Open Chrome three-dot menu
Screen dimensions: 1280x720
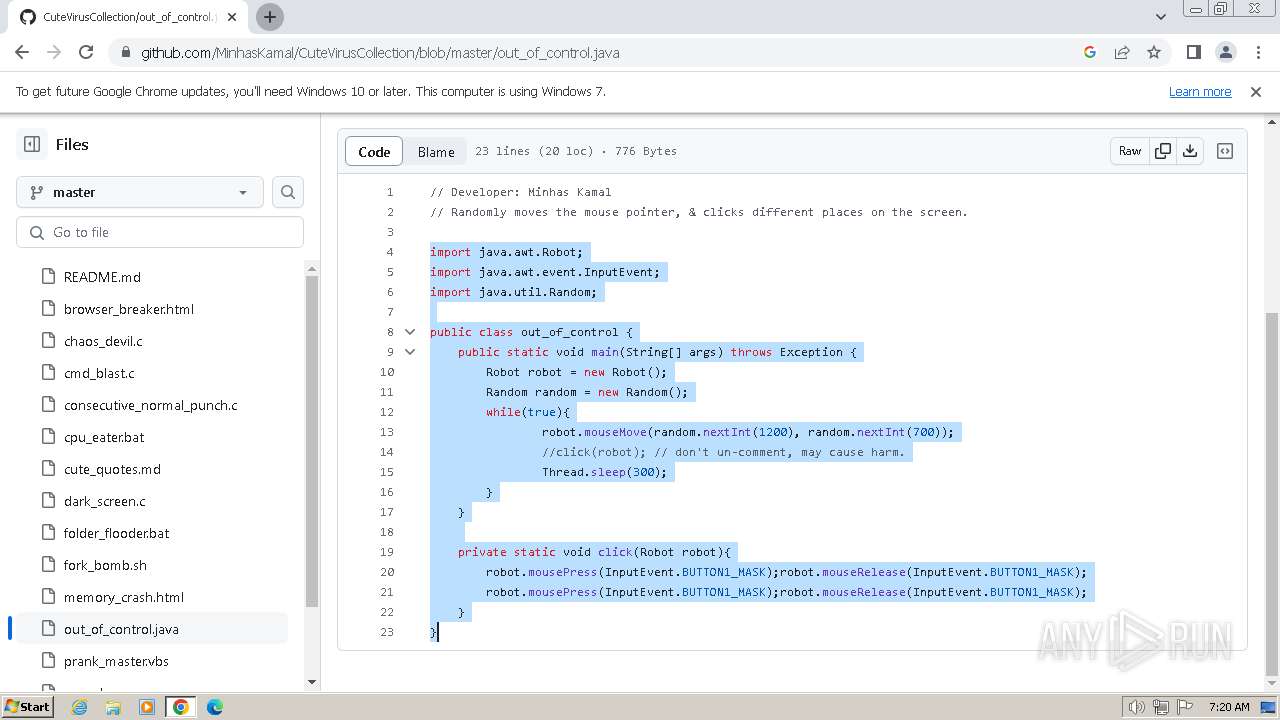pyautogui.click(x=1257, y=52)
